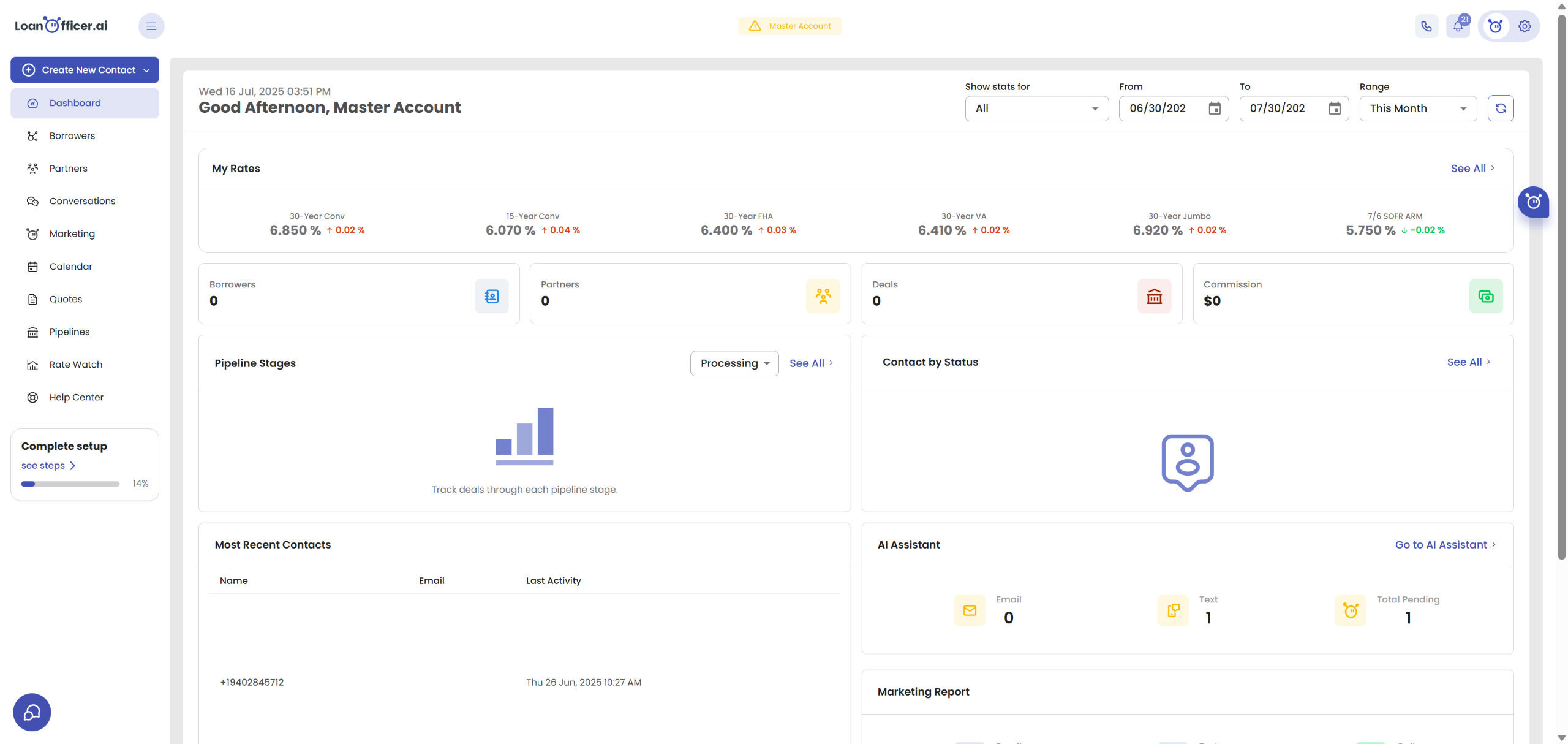Open the Range This Month dropdown
Screen dimensions: 1568x744
[1417, 108]
